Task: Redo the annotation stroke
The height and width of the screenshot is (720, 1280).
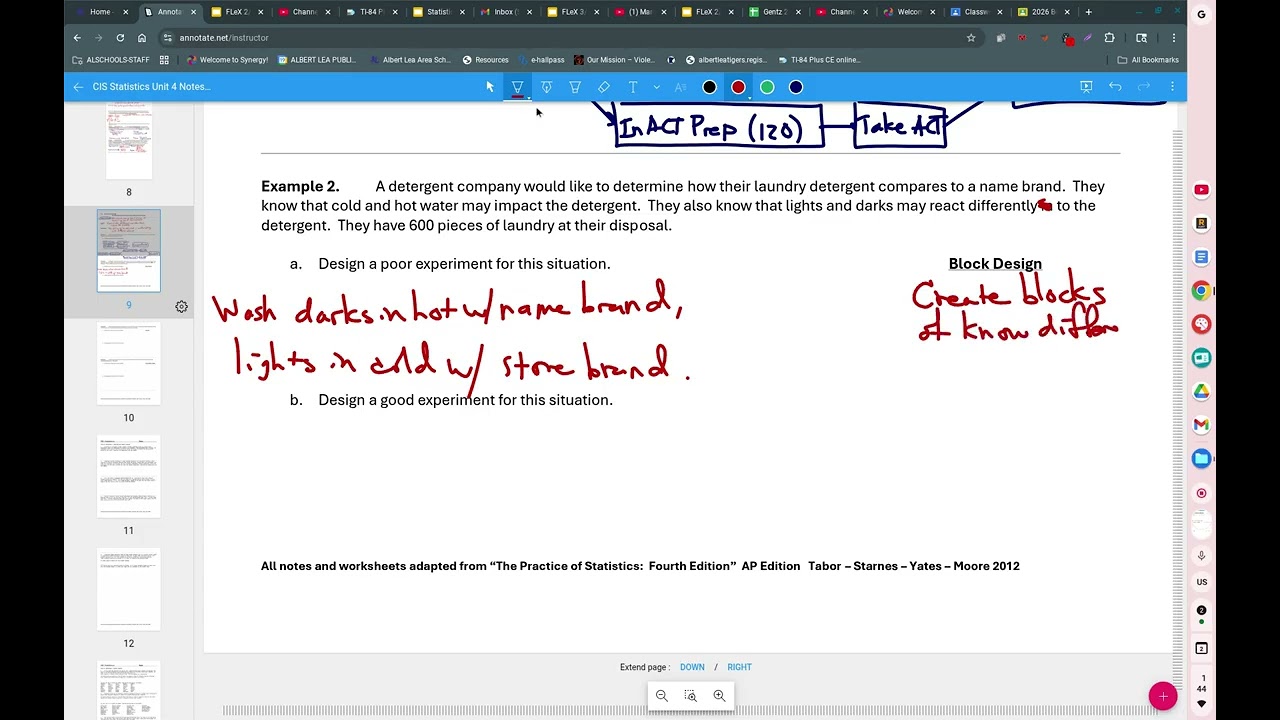Action: coord(1144,87)
